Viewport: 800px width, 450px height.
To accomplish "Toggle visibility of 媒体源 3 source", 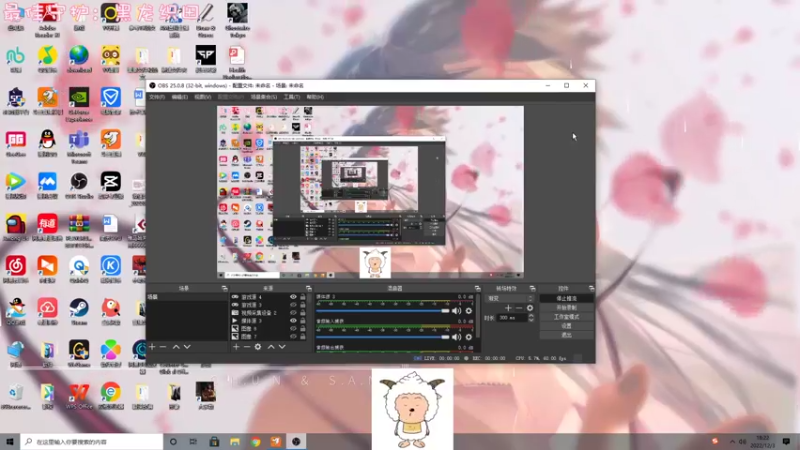I will pyautogui.click(x=293, y=320).
